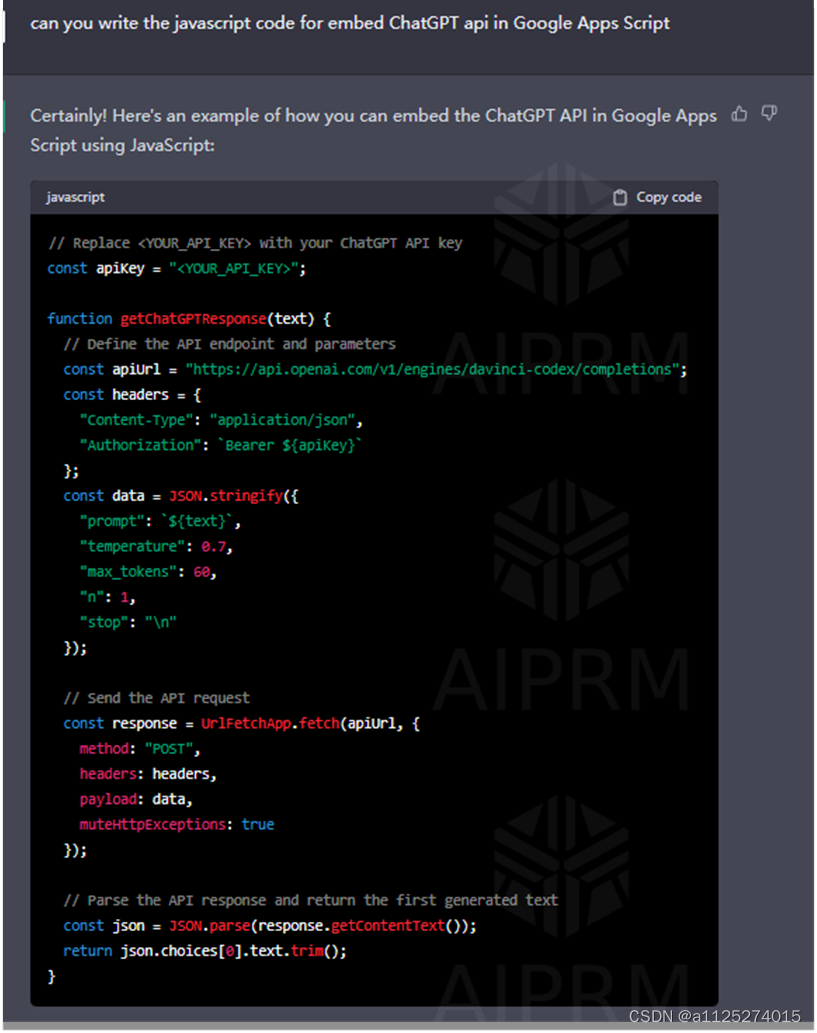Screen dimensions: 817x1033
Task: Click getContentText in the code
Action: click(388, 926)
